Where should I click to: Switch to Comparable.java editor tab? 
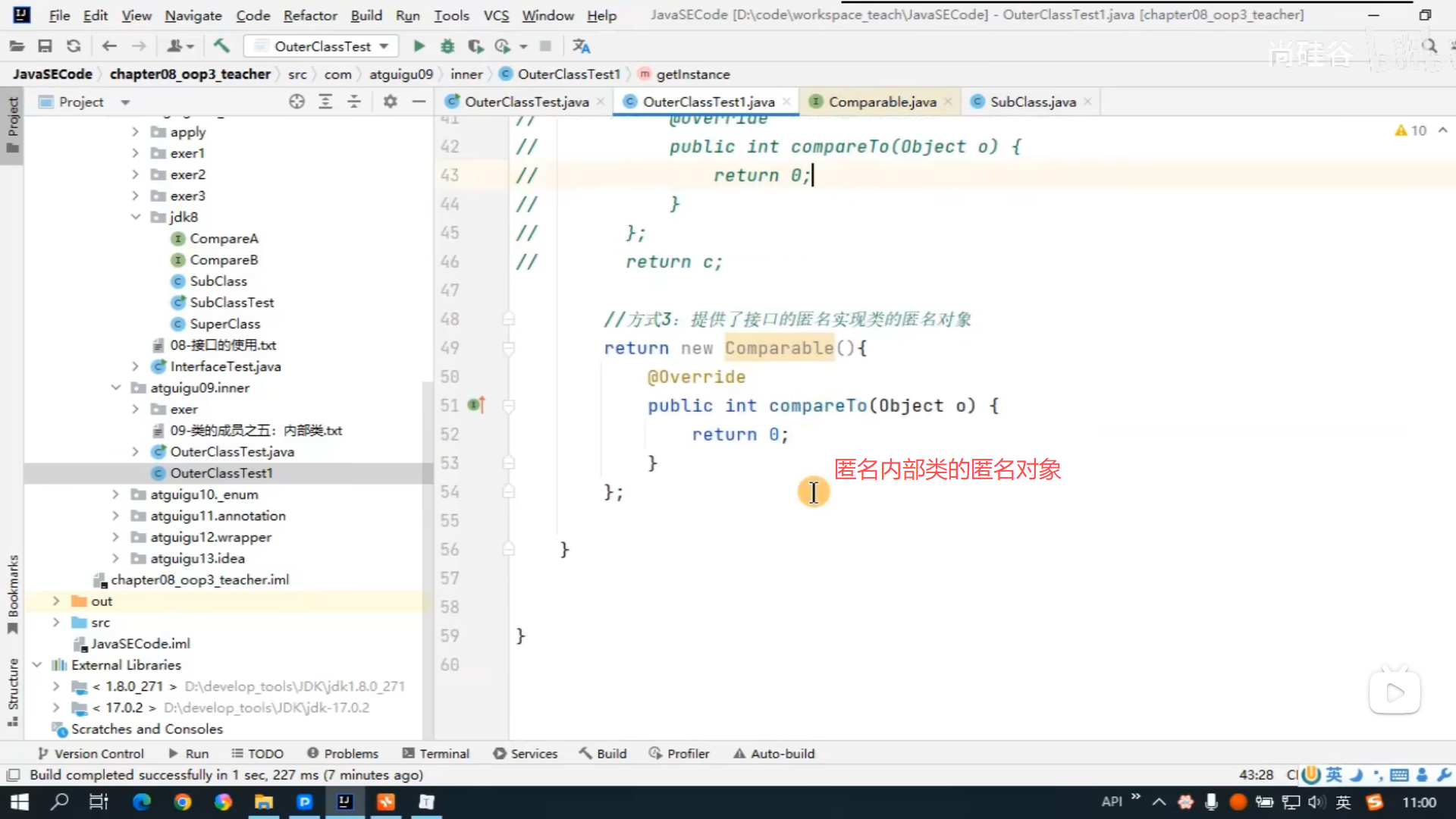coord(882,102)
